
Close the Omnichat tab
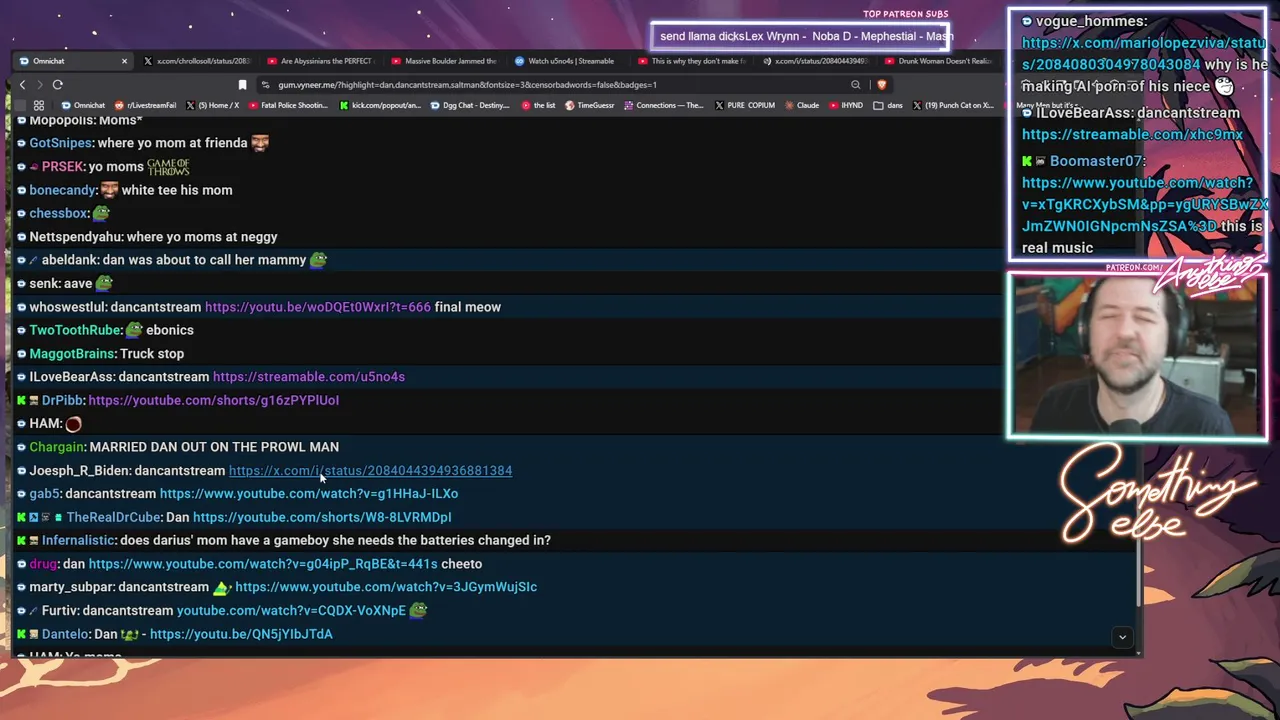point(124,61)
